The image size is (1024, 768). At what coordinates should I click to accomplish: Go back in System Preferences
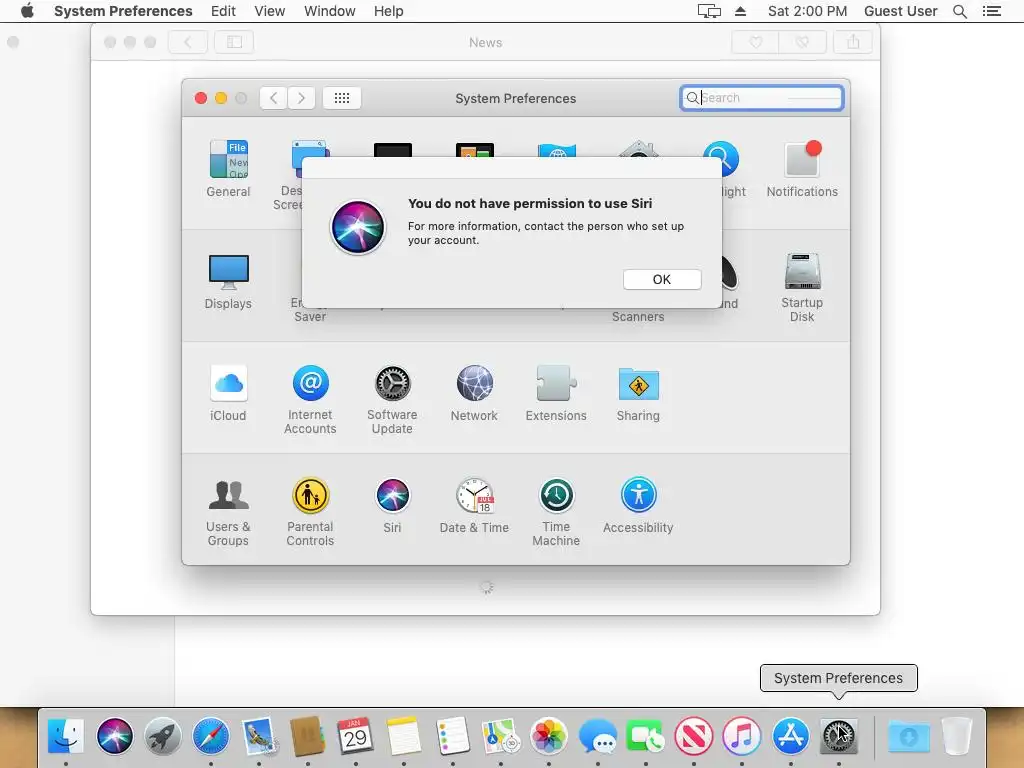(x=274, y=98)
